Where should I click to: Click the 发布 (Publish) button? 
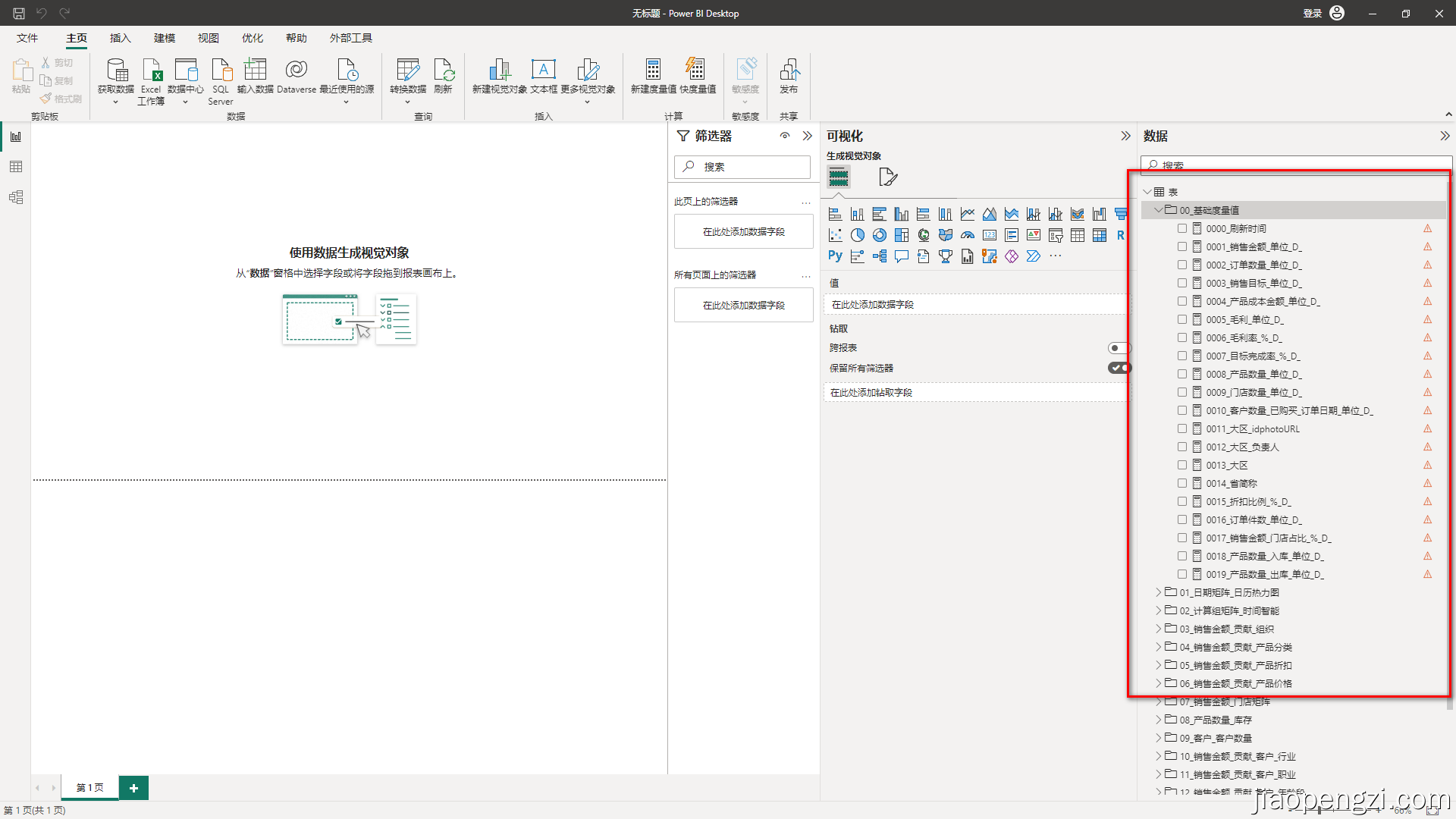pos(789,76)
